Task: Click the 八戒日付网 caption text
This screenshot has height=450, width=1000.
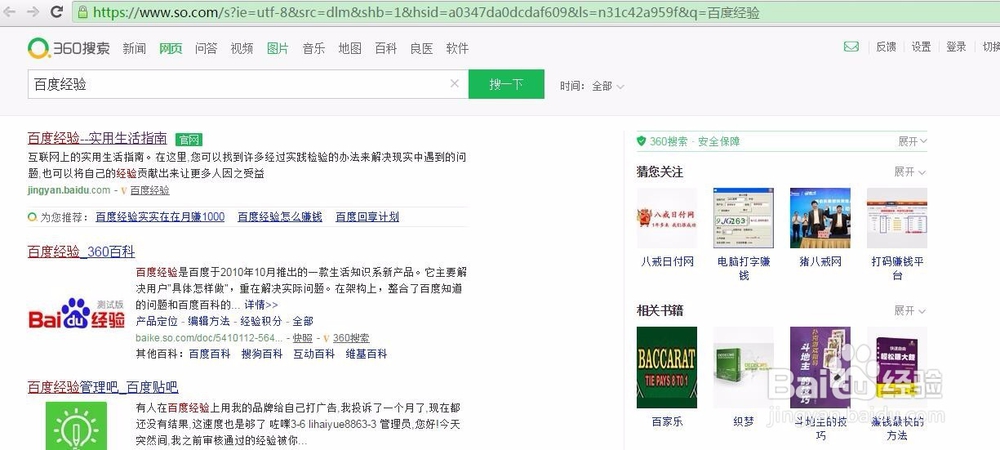Action: pyautogui.click(x=667, y=261)
